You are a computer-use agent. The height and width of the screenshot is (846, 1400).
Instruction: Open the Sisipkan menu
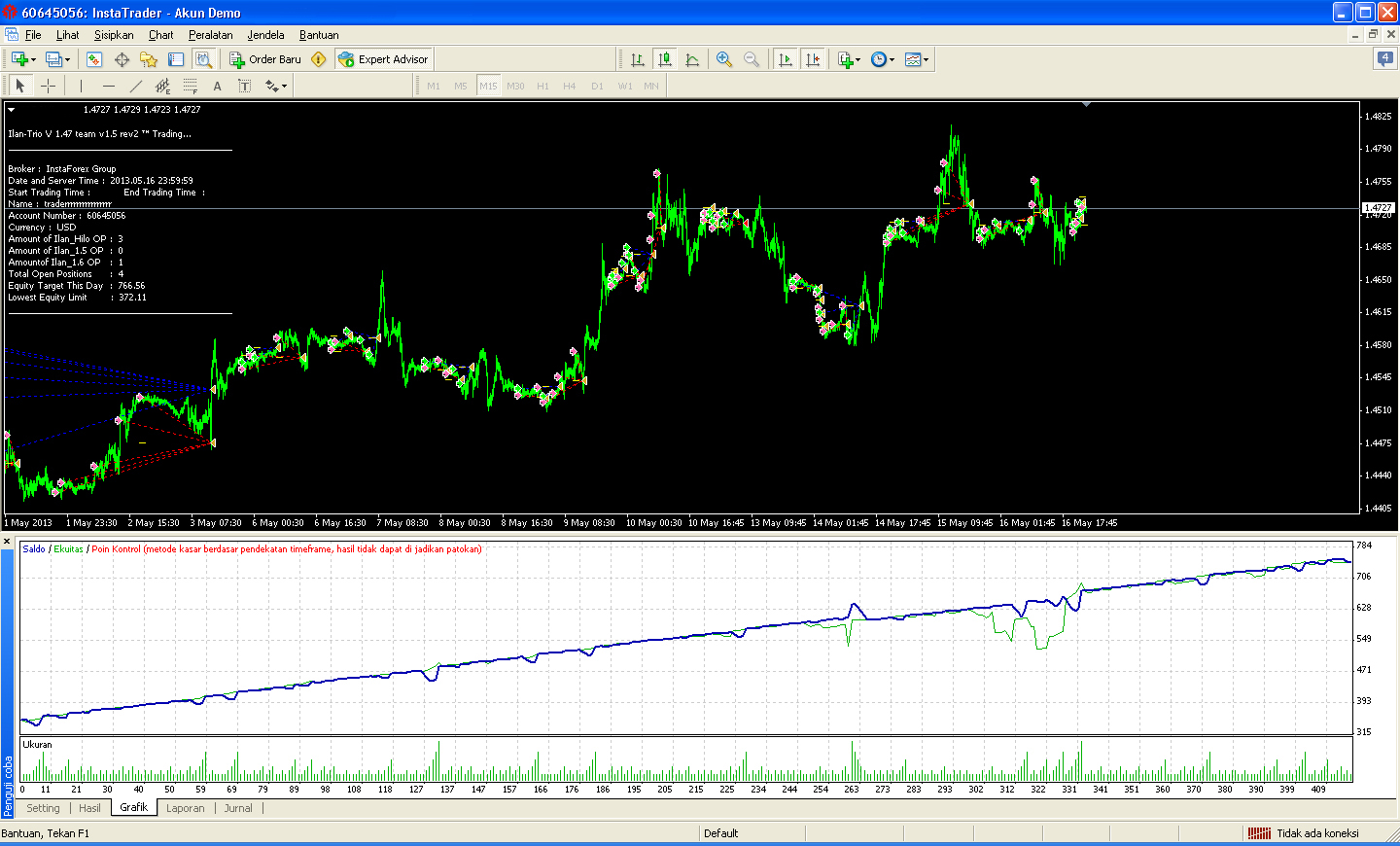114,34
